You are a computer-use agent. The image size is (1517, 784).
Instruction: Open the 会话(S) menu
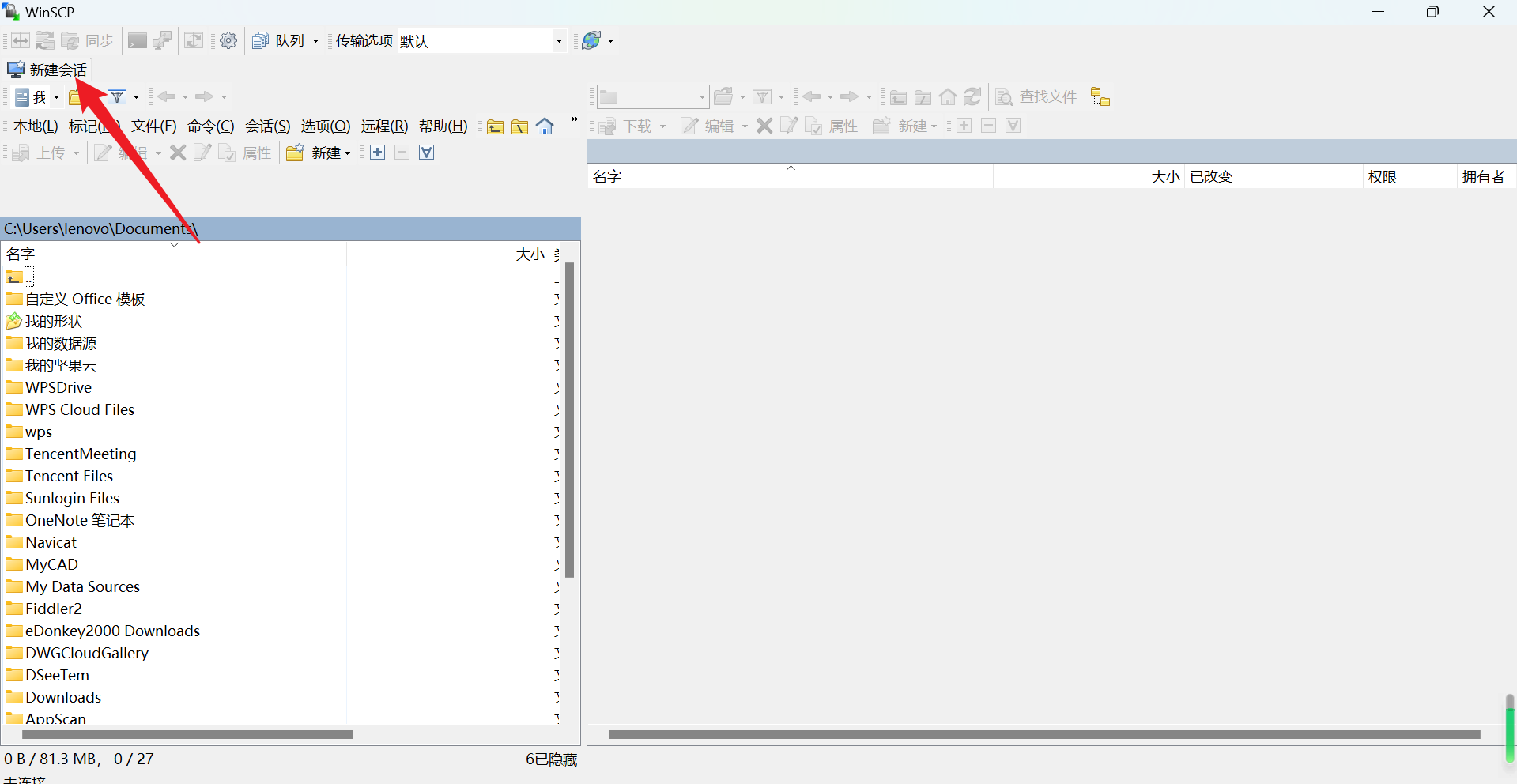[x=267, y=126]
